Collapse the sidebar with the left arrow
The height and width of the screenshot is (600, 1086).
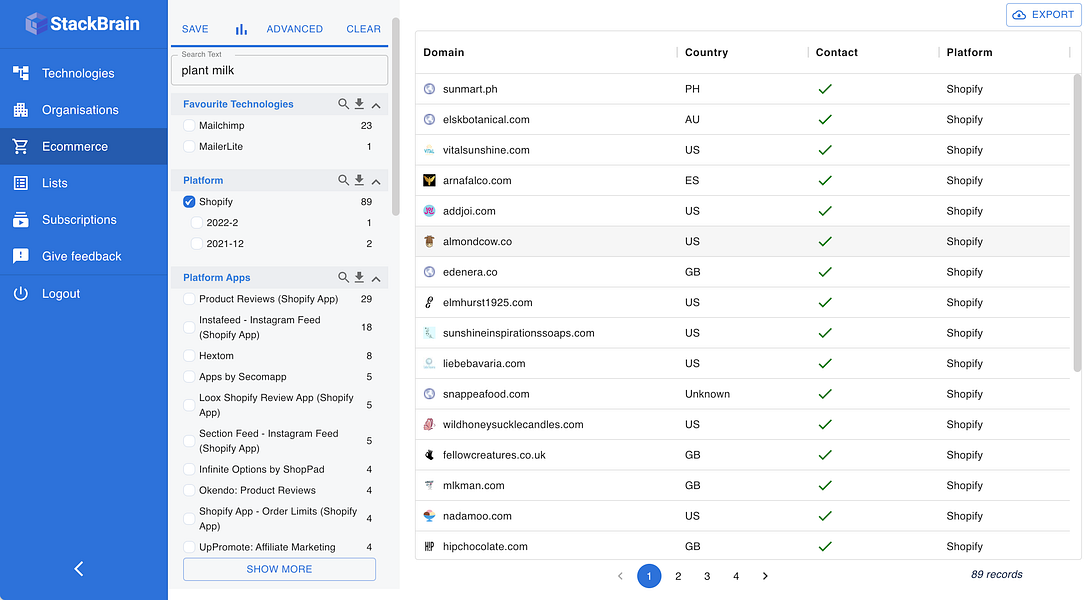click(79, 569)
